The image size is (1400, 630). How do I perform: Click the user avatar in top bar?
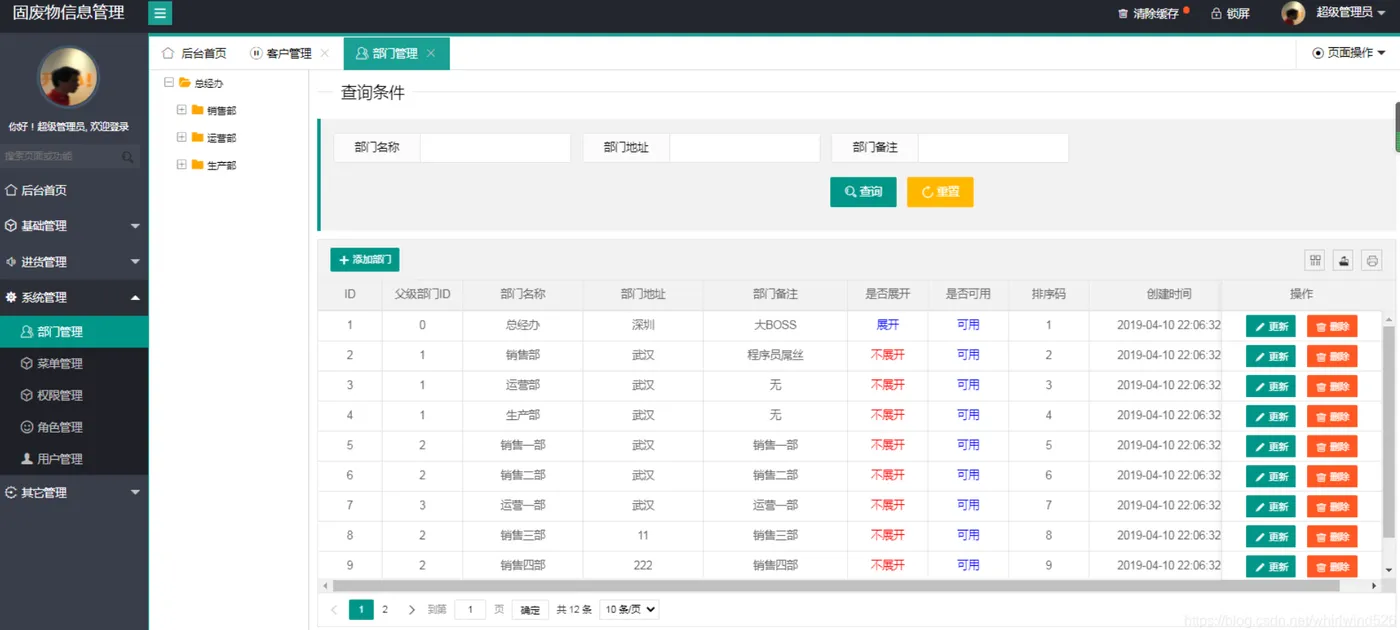tap(1293, 13)
